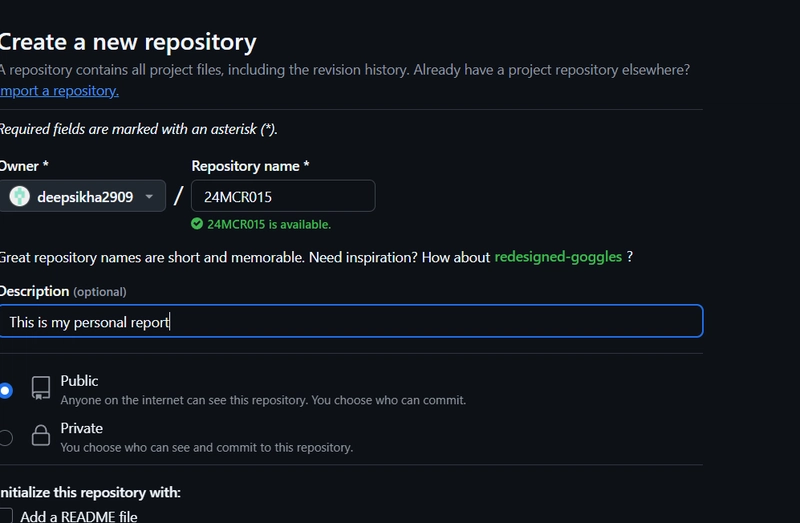Check the Add a README file checkbox
Viewport: 800px width, 523px height.
(6, 516)
